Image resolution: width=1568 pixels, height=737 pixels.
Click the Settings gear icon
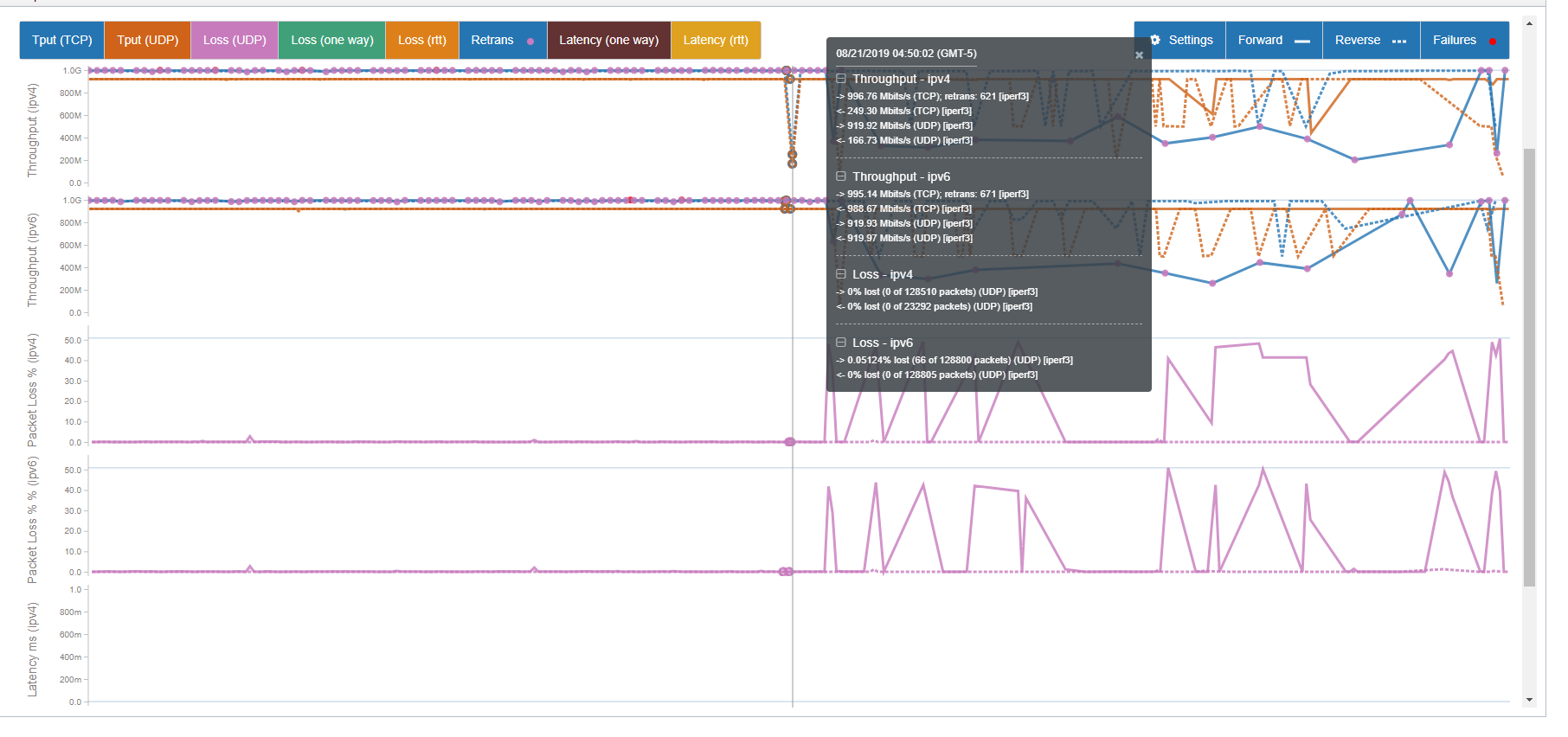point(1155,40)
